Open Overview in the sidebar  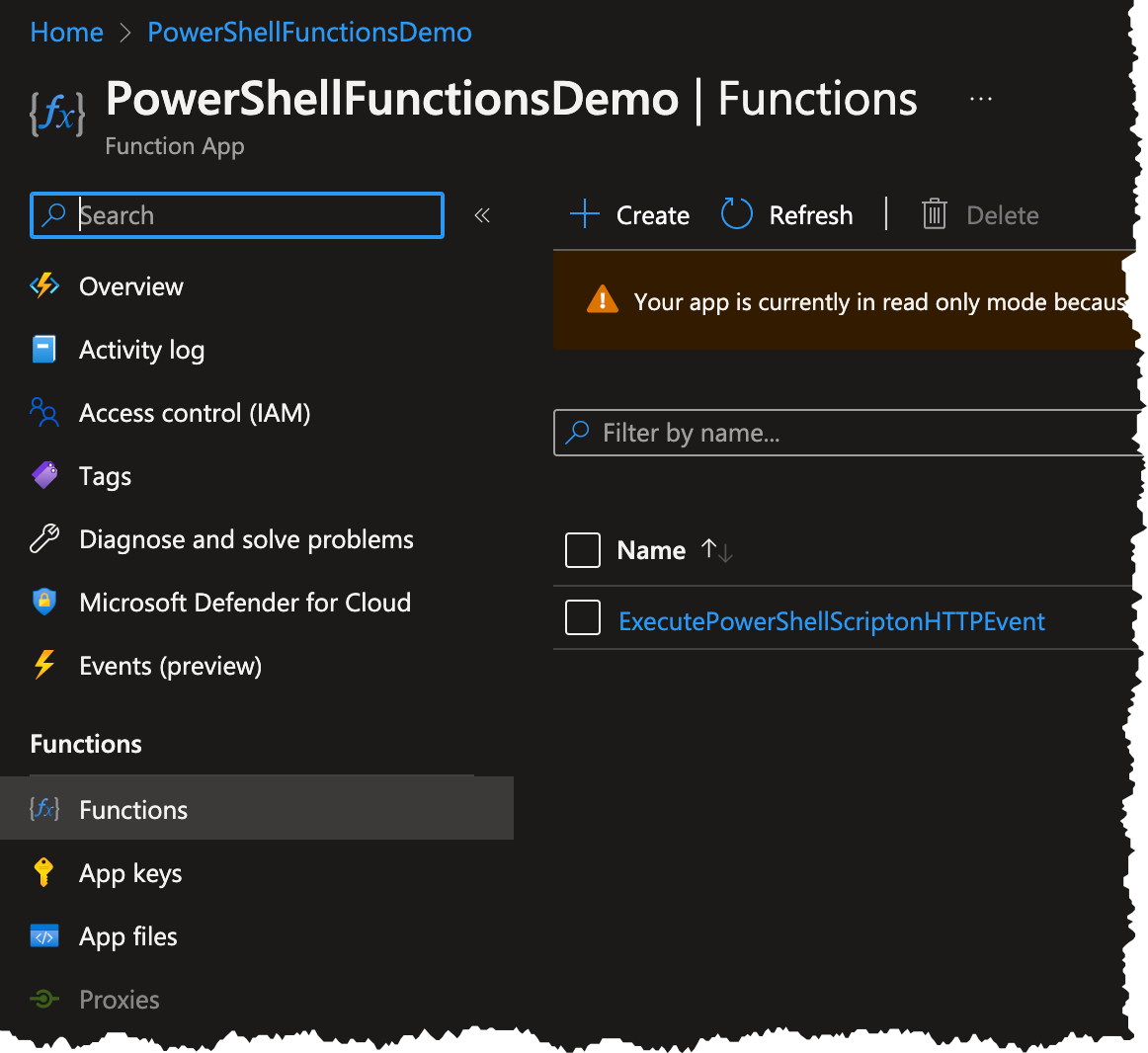131,286
